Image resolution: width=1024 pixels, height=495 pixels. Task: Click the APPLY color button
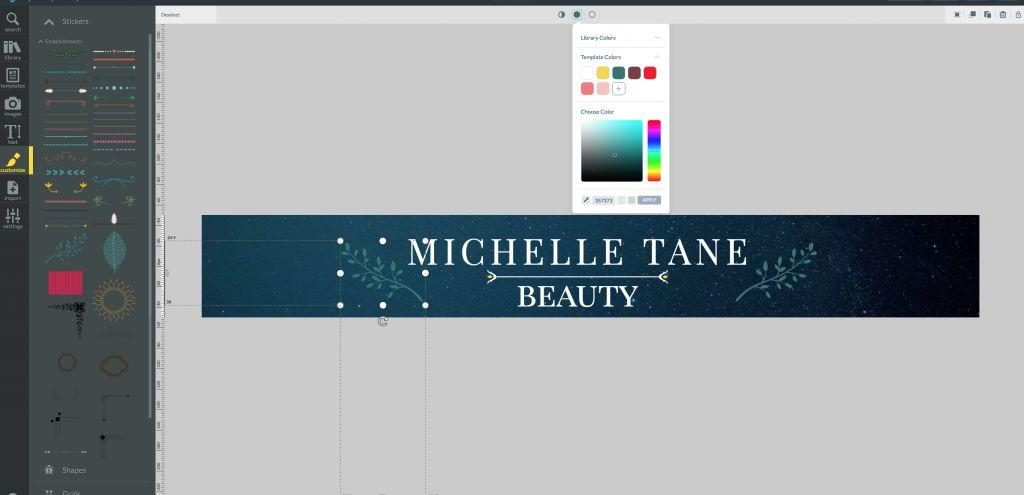pos(649,200)
